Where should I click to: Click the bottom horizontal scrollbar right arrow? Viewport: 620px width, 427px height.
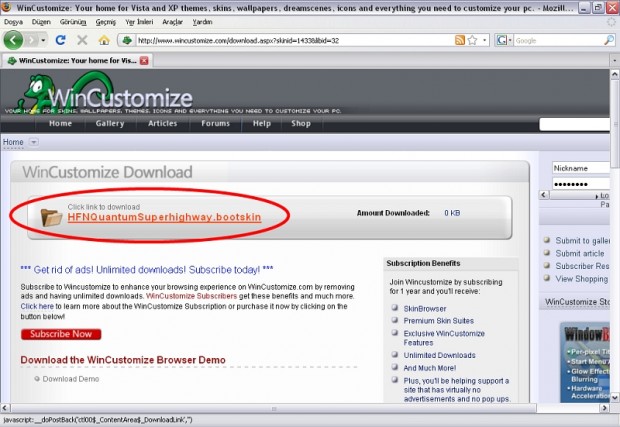[x=604, y=408]
